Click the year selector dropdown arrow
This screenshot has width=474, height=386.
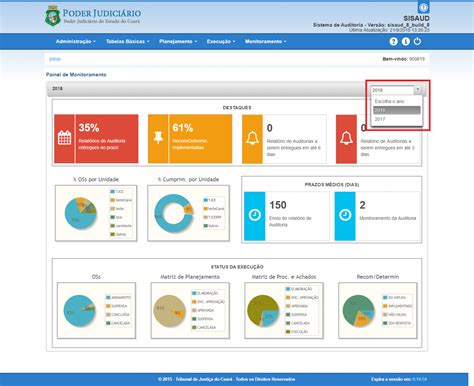[418, 90]
